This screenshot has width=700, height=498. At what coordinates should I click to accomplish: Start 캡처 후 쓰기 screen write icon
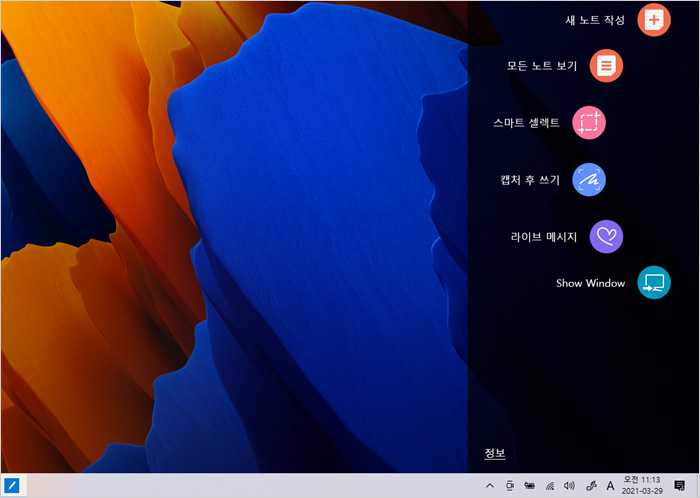point(589,180)
